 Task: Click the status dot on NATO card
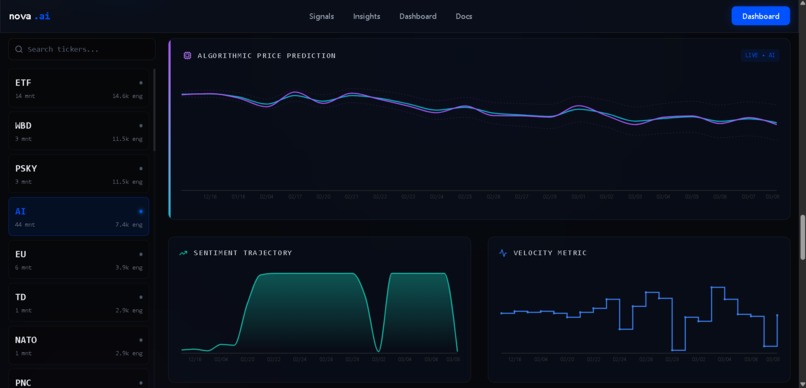(141, 340)
